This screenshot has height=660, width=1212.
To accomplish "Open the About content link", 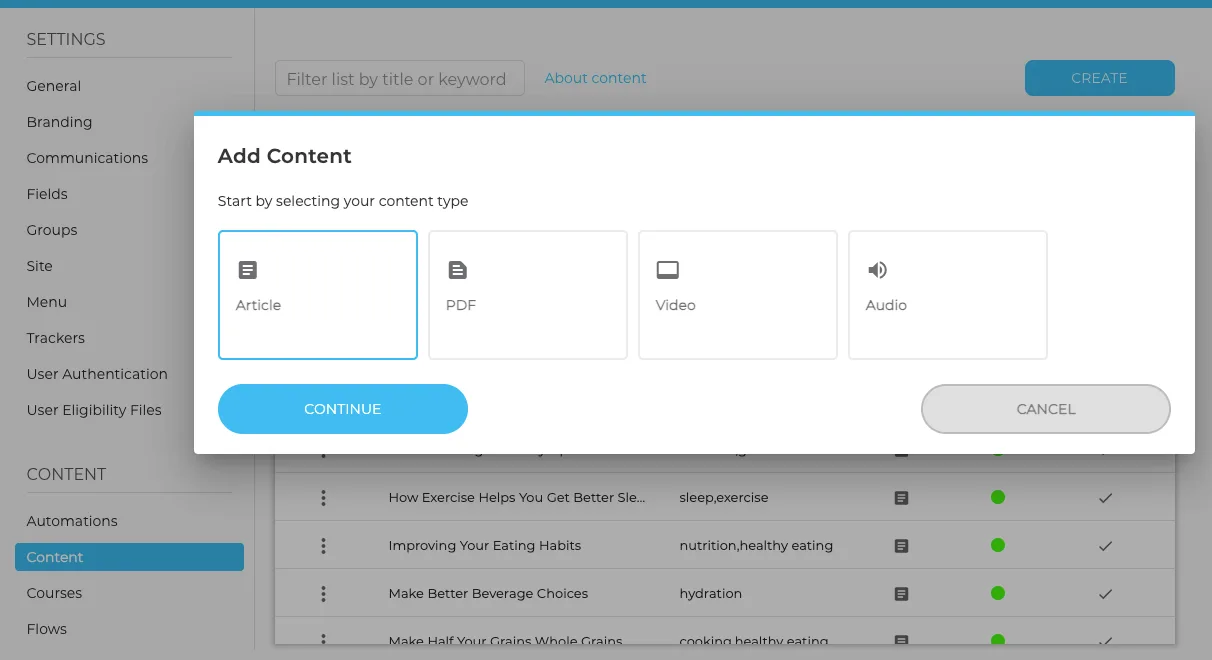I will point(595,77).
